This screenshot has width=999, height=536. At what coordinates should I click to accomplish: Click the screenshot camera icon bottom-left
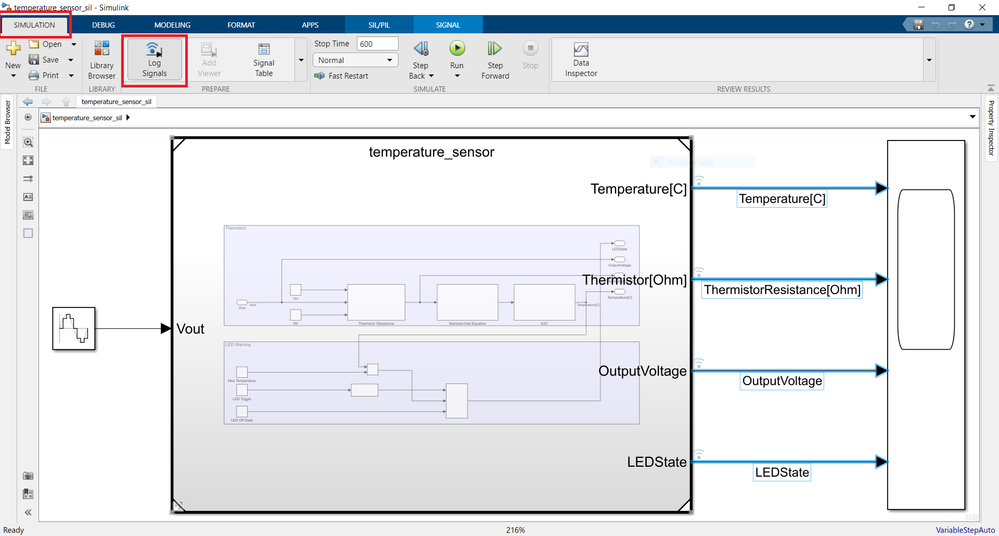point(28,475)
